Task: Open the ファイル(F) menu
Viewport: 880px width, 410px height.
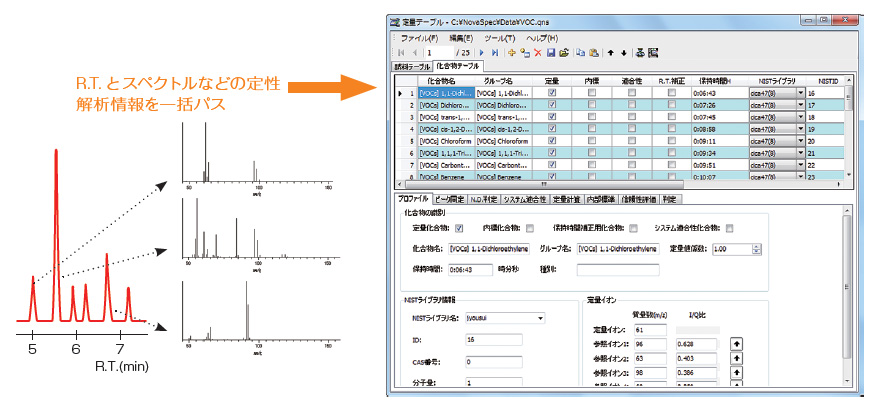Action: coord(418,37)
